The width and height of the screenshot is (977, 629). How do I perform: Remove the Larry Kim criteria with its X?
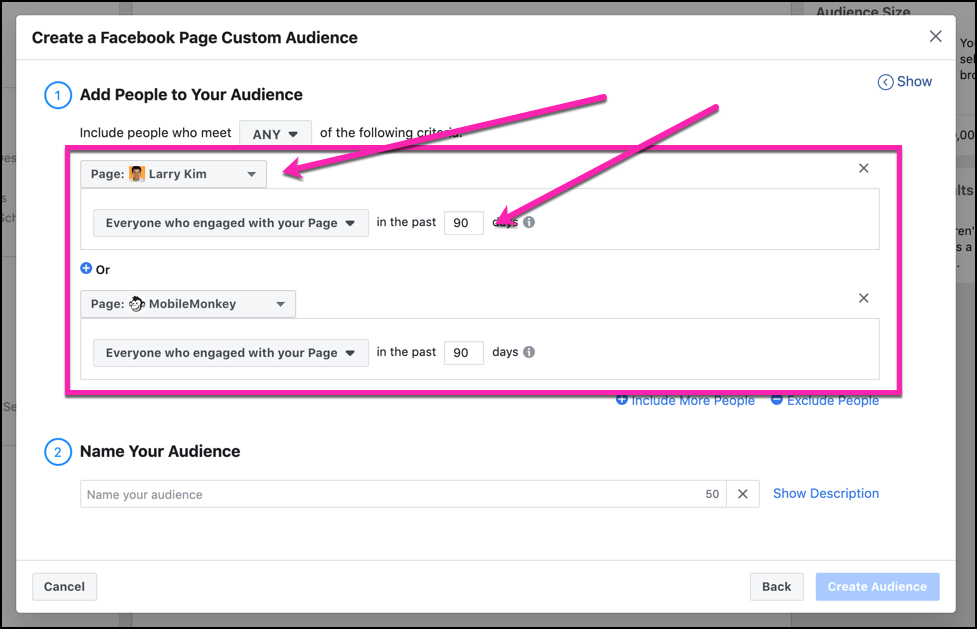point(863,168)
